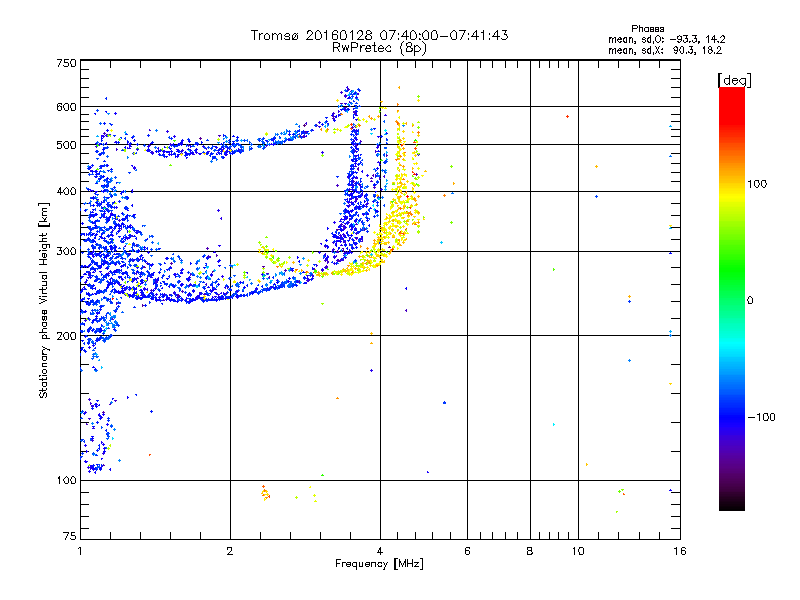The width and height of the screenshot is (800, 600).
Task: Click the 'Stationary phase Virtual Height [km]' axis label
Action: click(x=43, y=301)
